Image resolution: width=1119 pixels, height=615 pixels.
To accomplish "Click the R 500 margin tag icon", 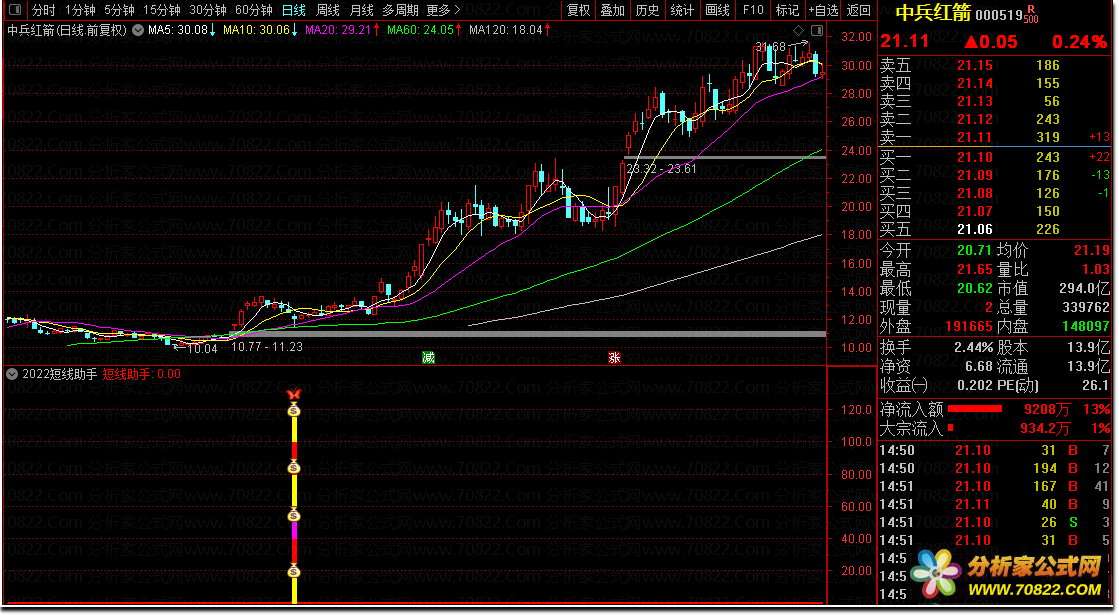I will (1031, 14).
